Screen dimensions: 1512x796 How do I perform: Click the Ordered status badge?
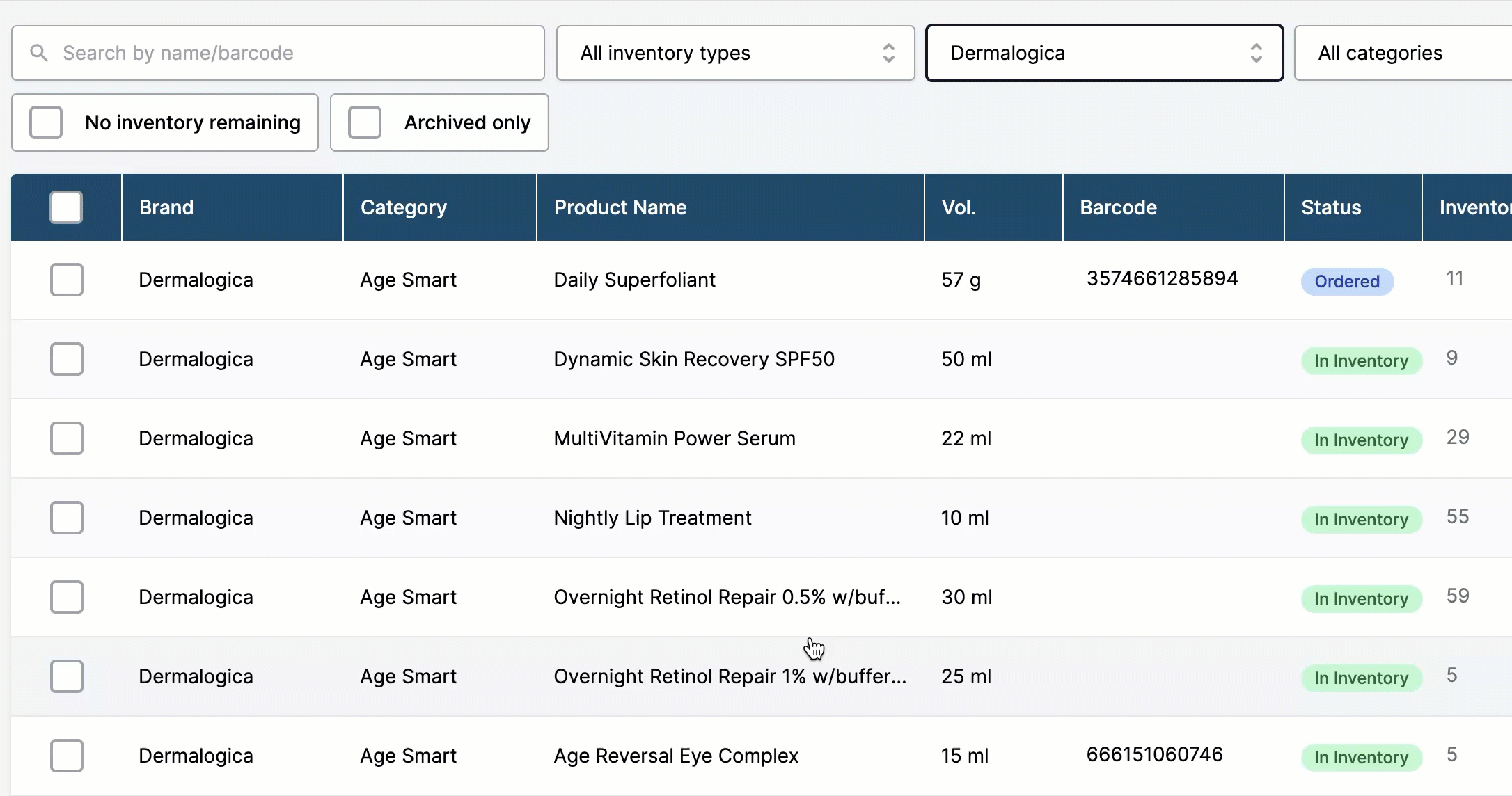[1346, 282]
